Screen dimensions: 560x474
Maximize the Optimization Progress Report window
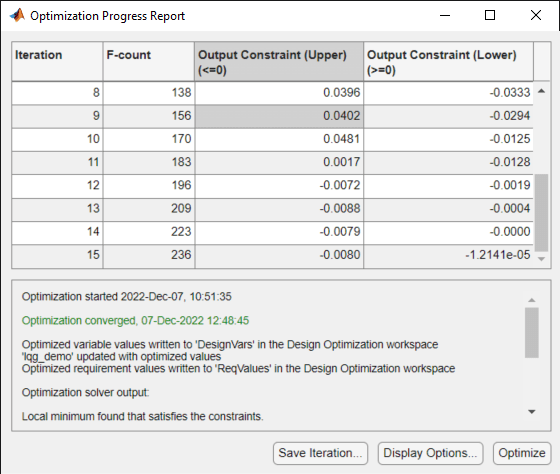pos(490,15)
